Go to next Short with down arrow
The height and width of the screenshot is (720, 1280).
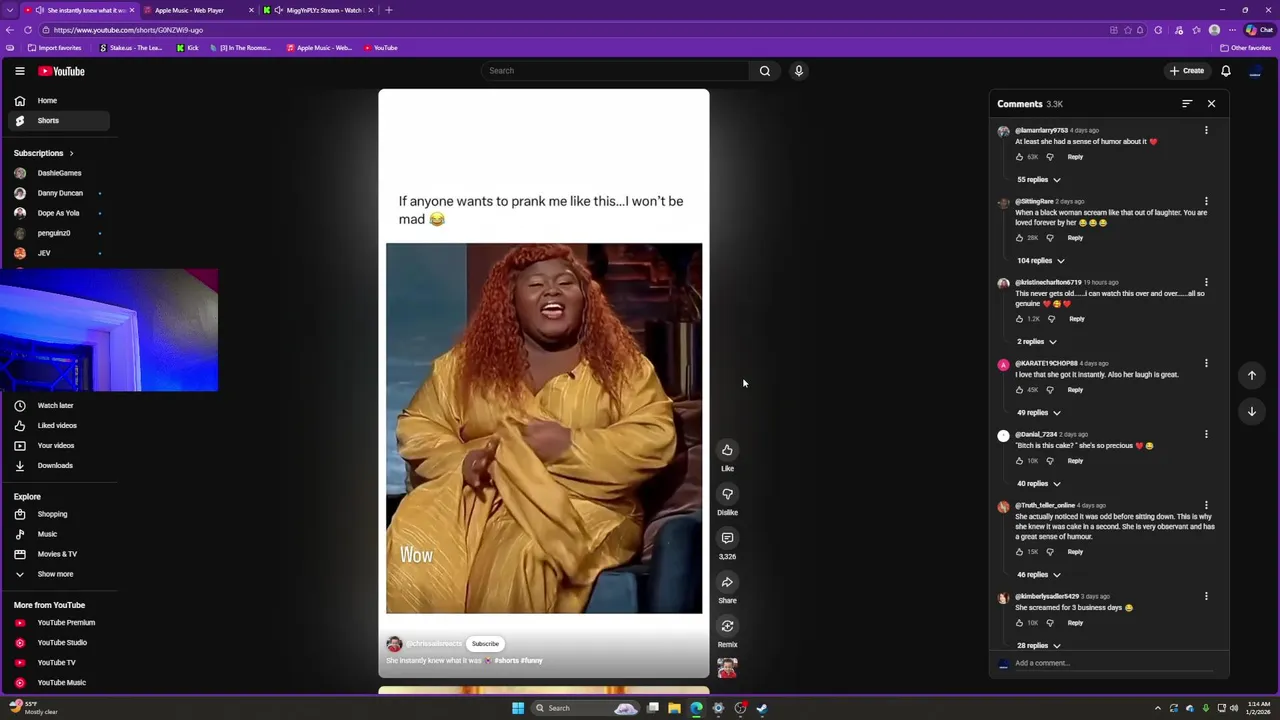pos(1252,411)
